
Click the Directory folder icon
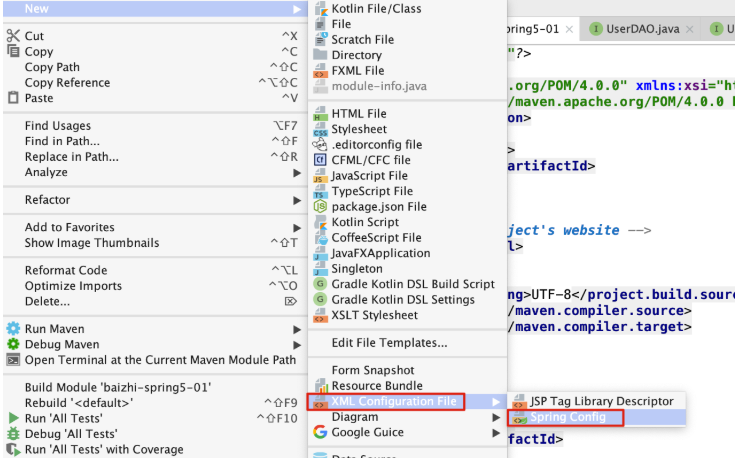321,55
